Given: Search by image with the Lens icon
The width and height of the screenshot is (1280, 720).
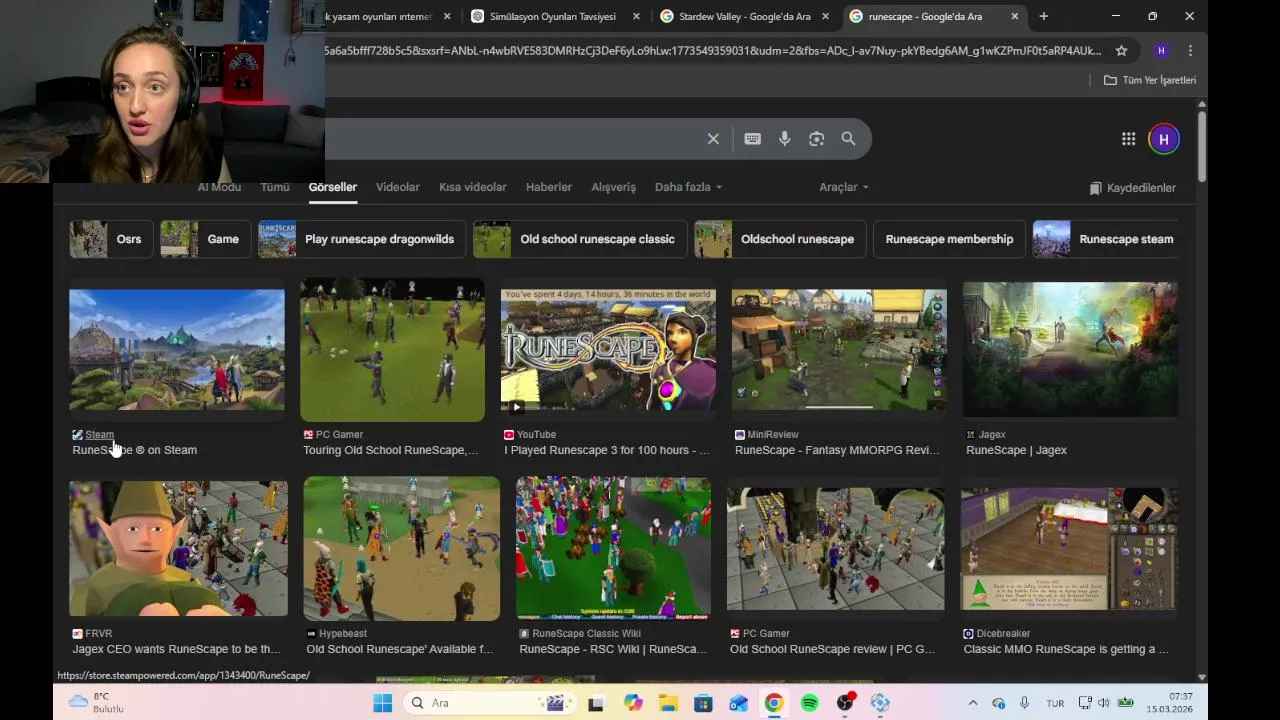Looking at the screenshot, I should pyautogui.click(x=817, y=139).
